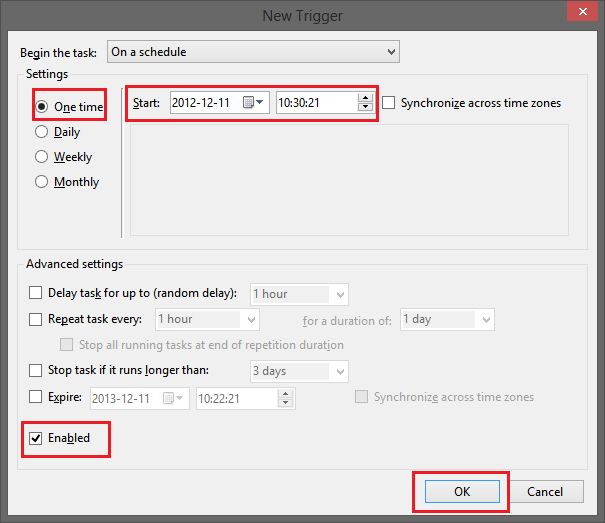Enable Synchronize across time zones next to Start

coord(388,103)
